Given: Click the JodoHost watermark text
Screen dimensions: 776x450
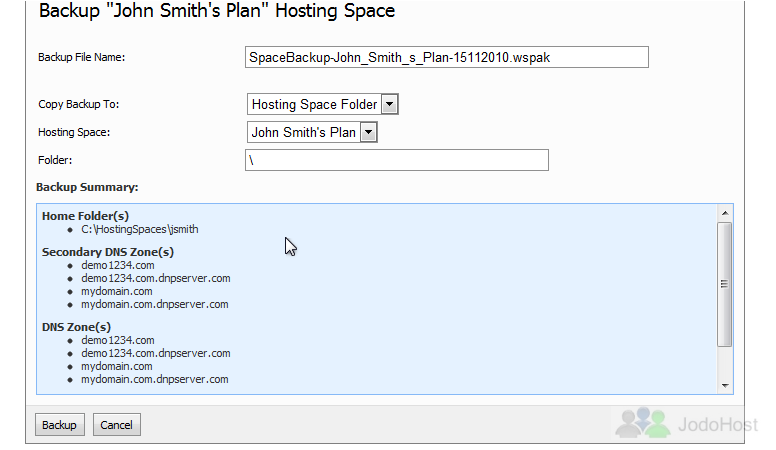Looking at the screenshot, I should click(717, 425).
